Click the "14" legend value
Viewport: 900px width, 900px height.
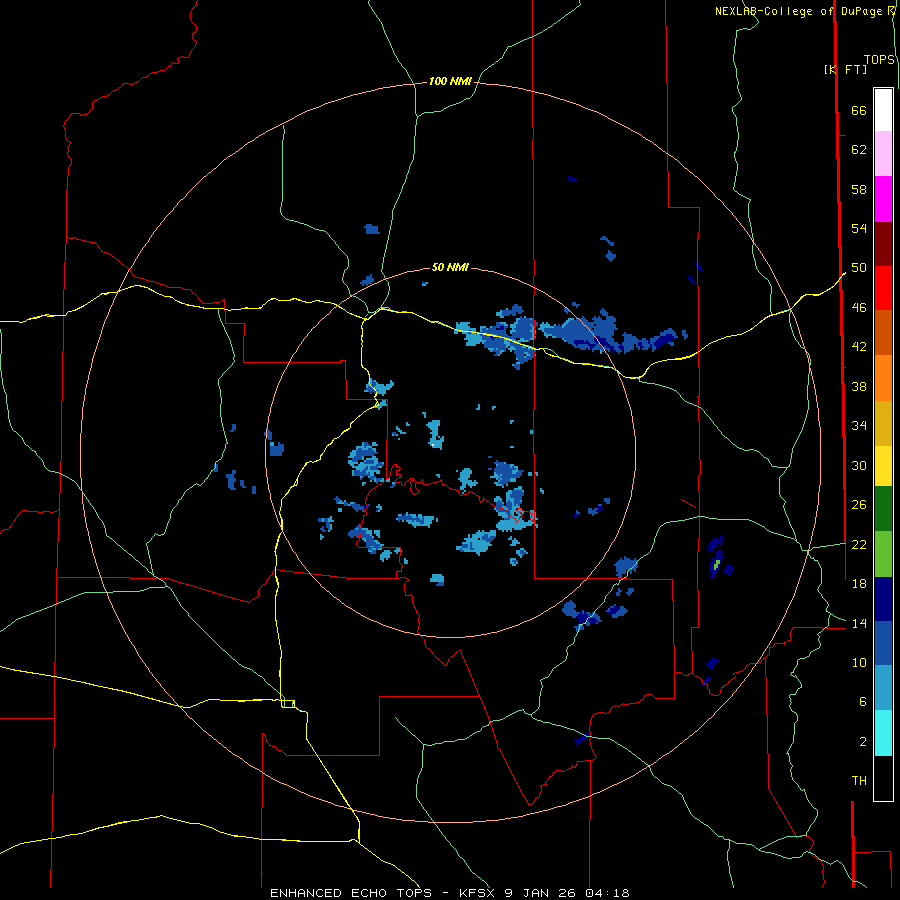click(x=859, y=623)
